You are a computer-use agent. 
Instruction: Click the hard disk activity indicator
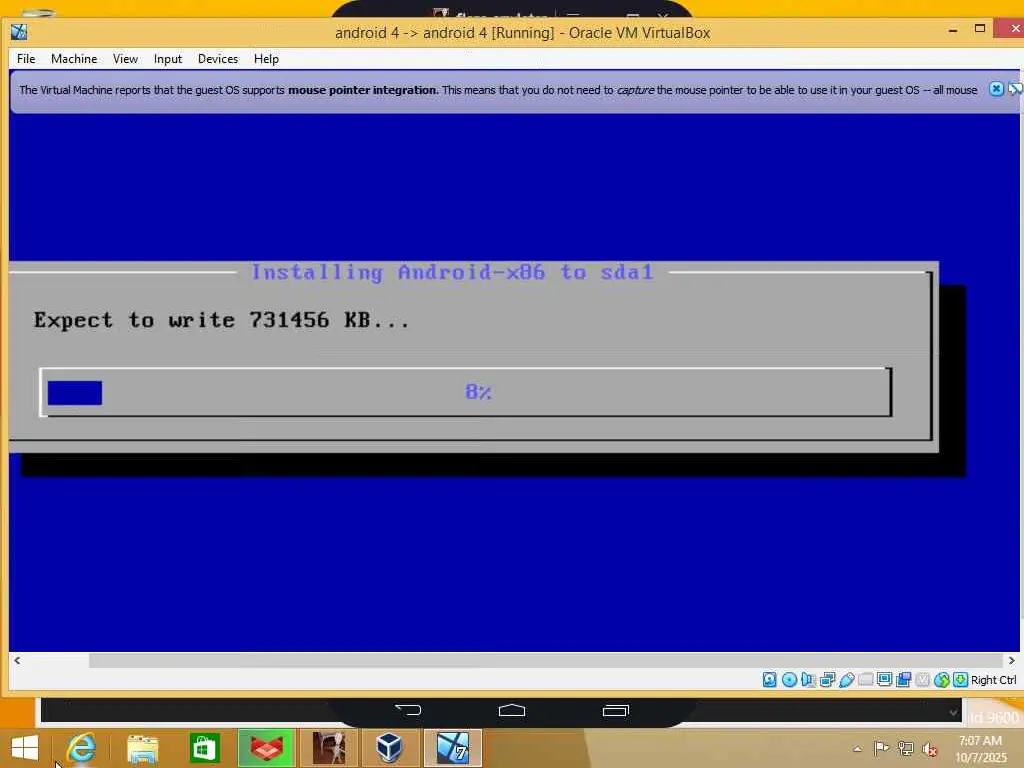[x=769, y=680]
